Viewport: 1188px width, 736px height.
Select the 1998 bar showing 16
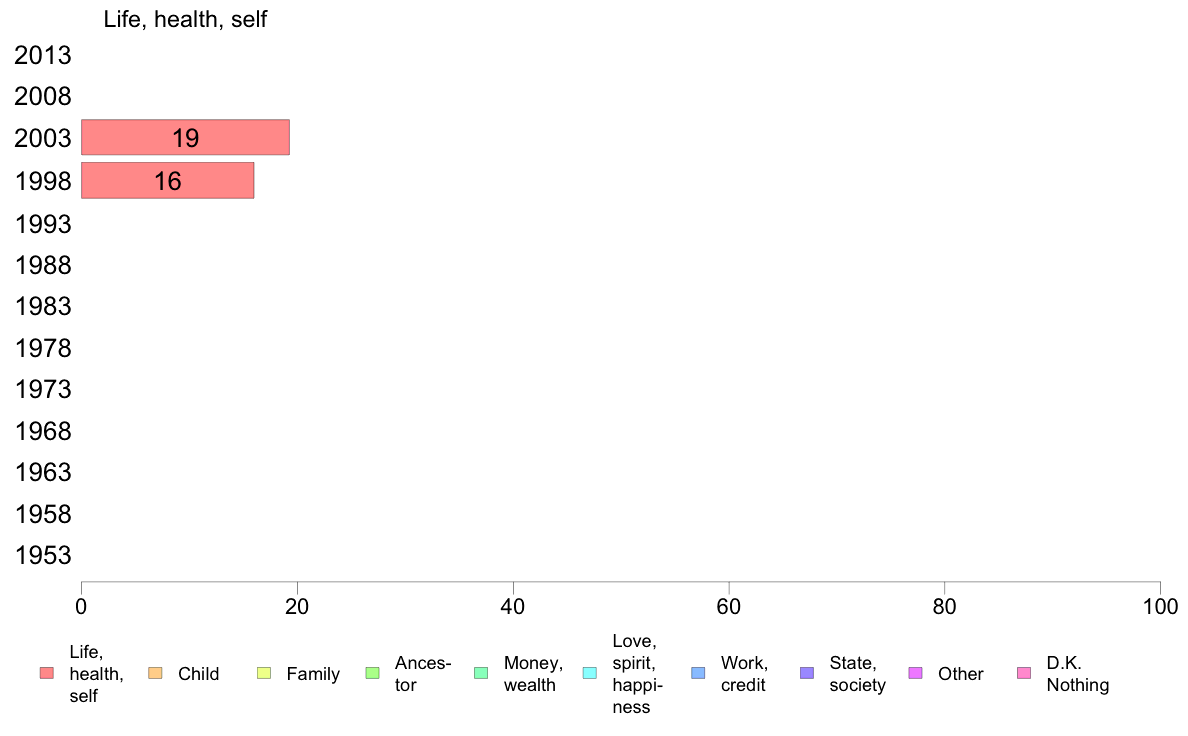[x=167, y=181]
